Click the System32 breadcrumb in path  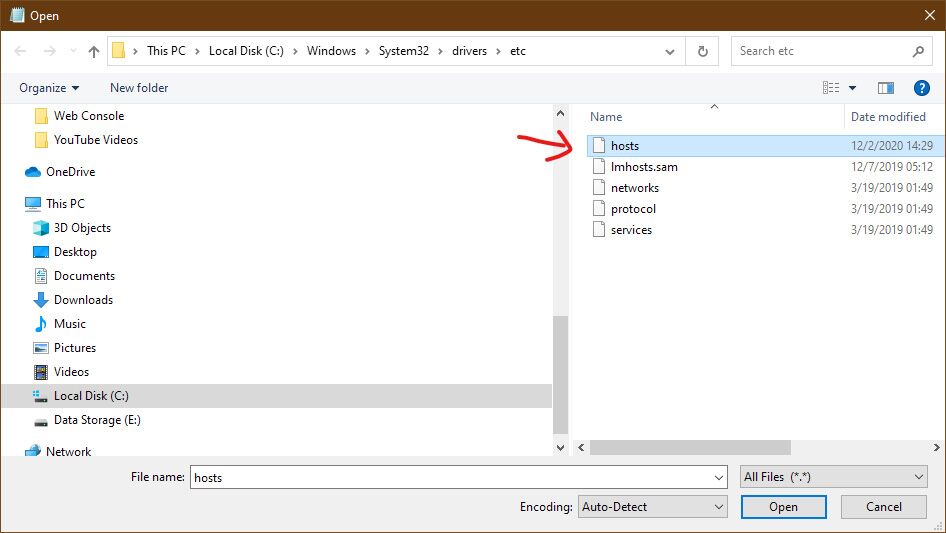pos(403,51)
